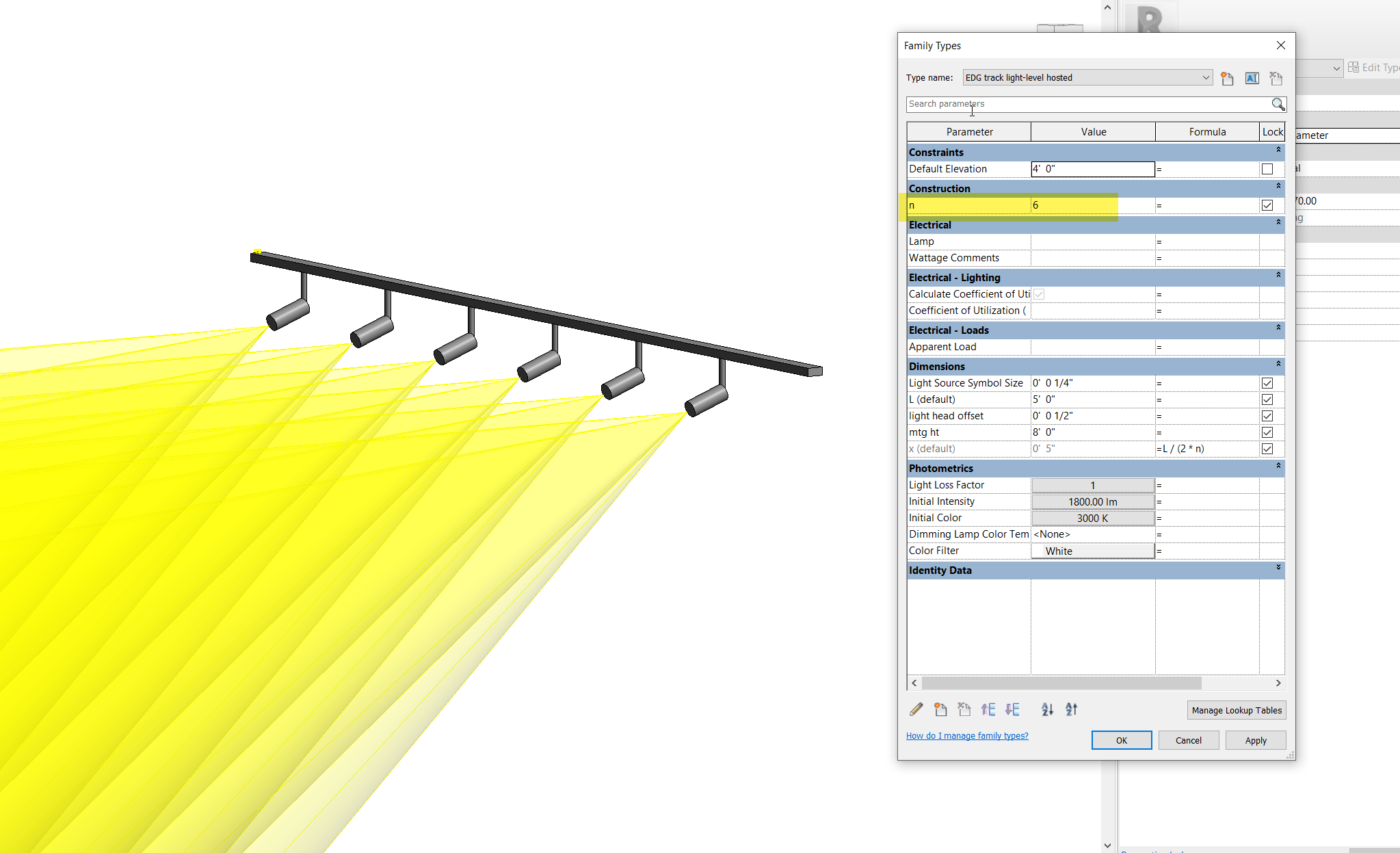Edit the selected parameter with pencil icon
This screenshot has height=853, width=1400.
coord(916,709)
